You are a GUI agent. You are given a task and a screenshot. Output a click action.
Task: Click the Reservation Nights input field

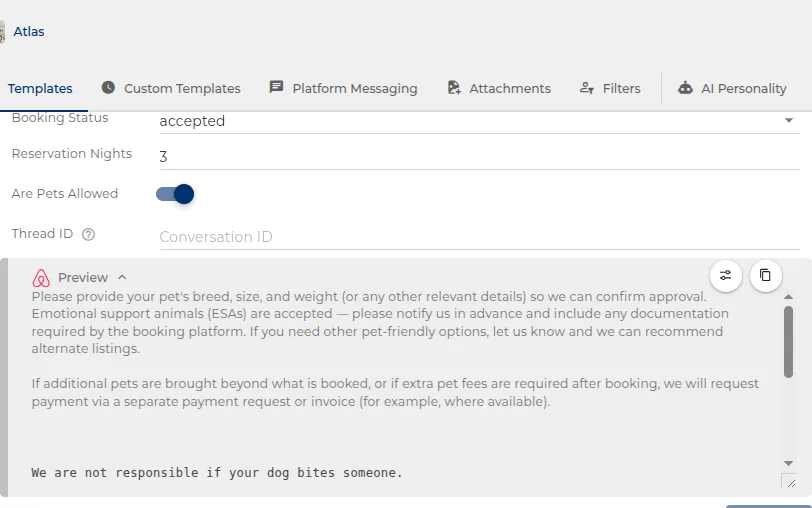point(480,156)
